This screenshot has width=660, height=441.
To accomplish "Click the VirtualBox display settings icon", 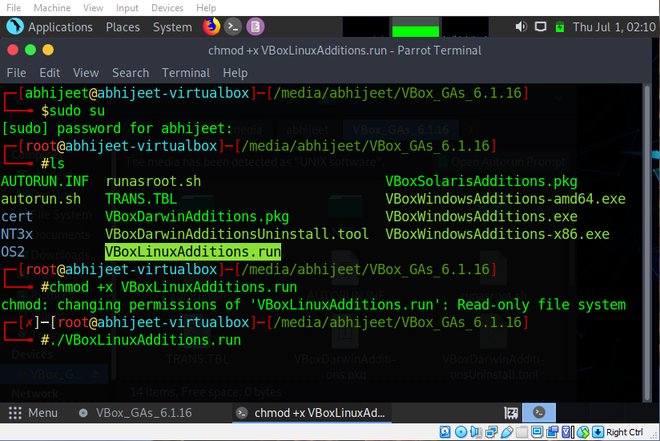I will click(537, 432).
